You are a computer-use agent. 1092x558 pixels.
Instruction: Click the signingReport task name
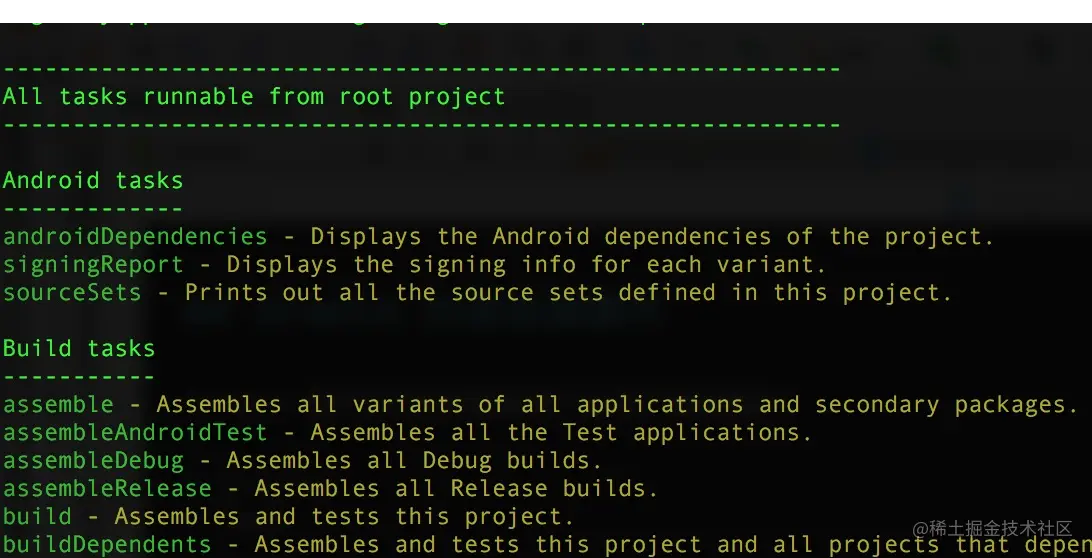[x=93, y=265]
